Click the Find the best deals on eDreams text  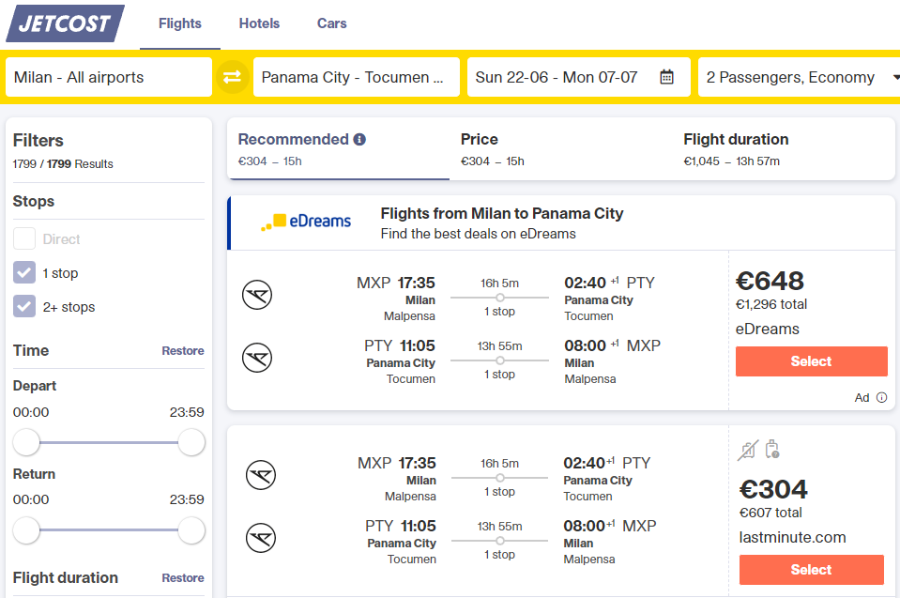478,234
